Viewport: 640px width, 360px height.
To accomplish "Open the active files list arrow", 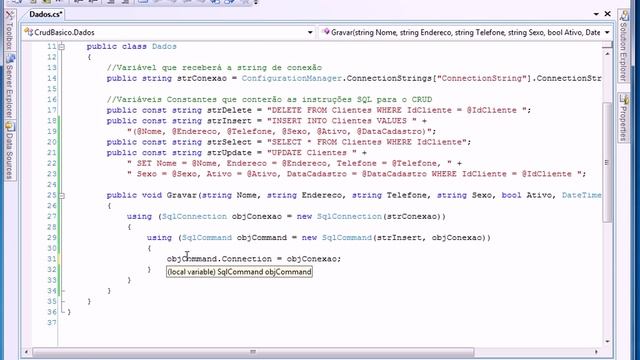I will click(x=596, y=14).
